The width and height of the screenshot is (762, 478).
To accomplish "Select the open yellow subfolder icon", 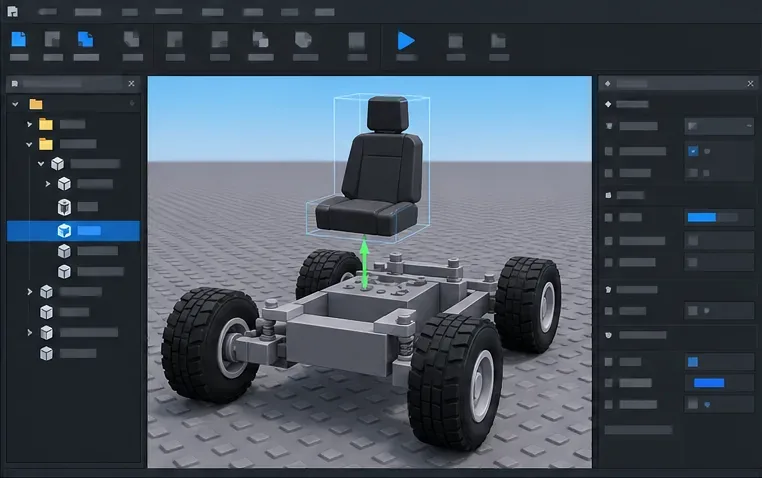I will click(46, 144).
